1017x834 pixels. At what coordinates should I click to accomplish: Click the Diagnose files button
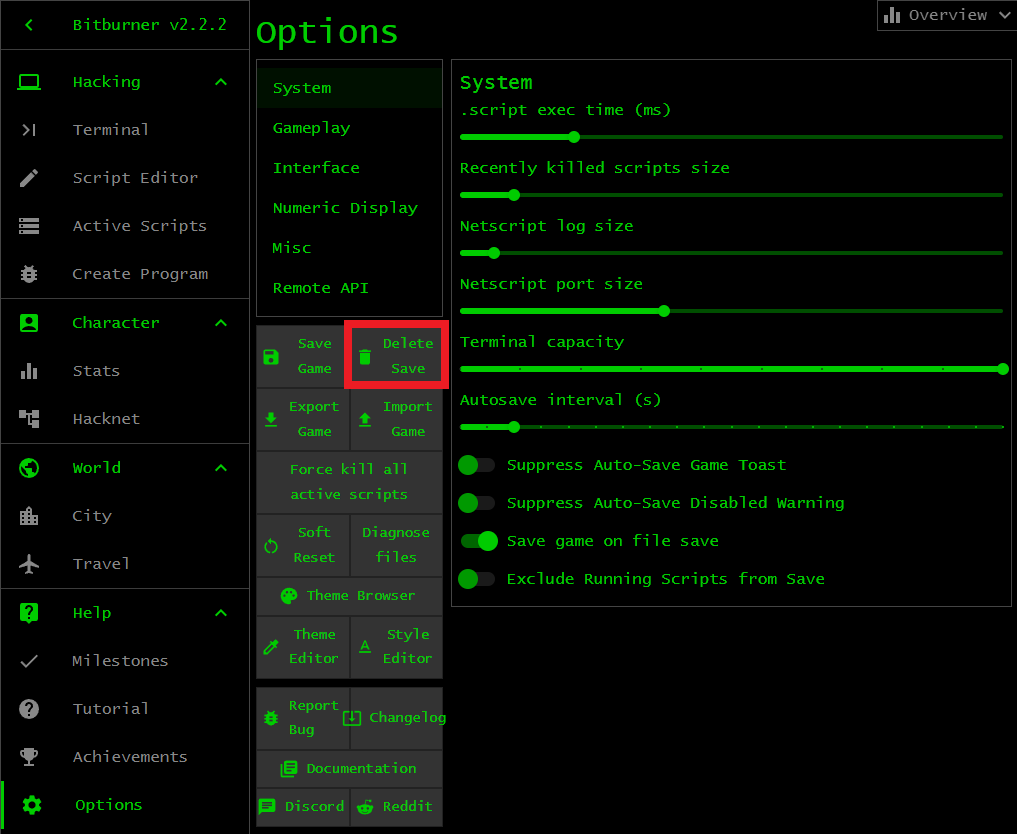[396, 545]
